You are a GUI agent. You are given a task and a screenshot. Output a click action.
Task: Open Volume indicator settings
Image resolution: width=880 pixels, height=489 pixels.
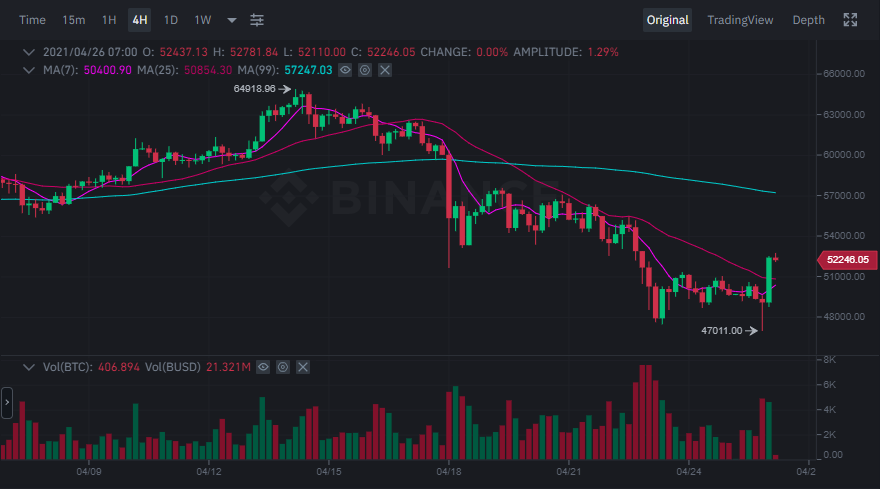point(283,367)
